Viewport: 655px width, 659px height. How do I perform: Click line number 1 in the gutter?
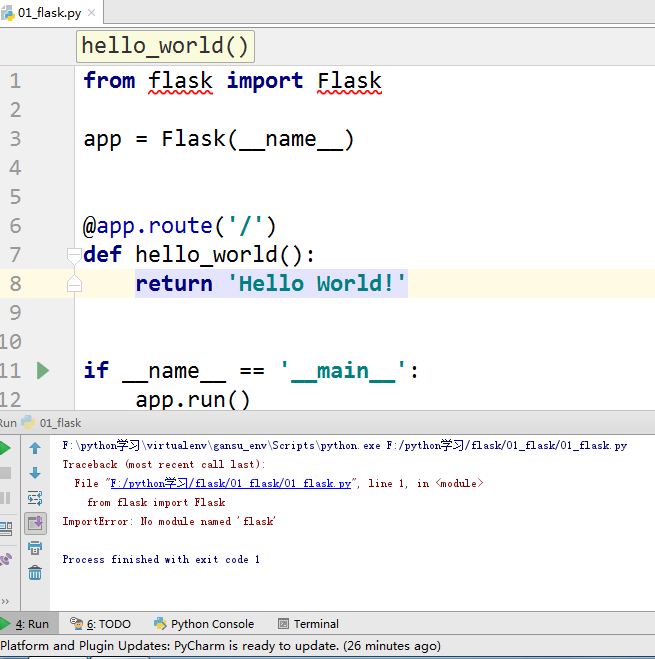pyautogui.click(x=15, y=81)
